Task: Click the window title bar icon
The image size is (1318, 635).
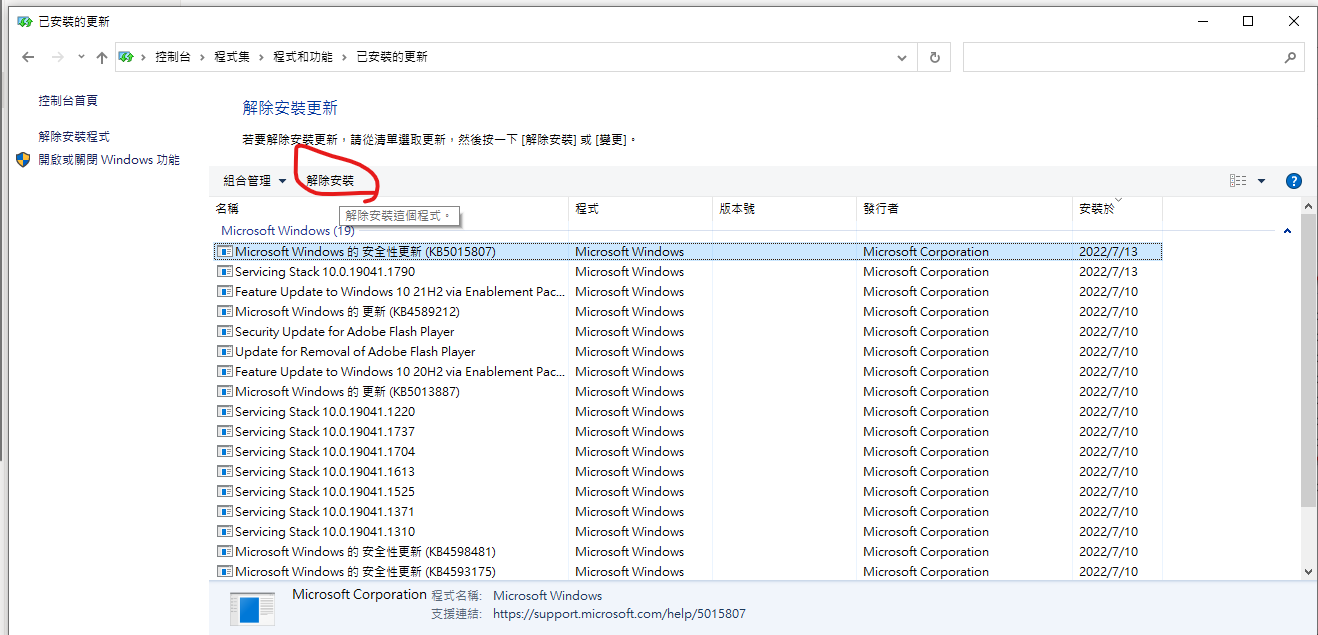Action: click(24, 21)
